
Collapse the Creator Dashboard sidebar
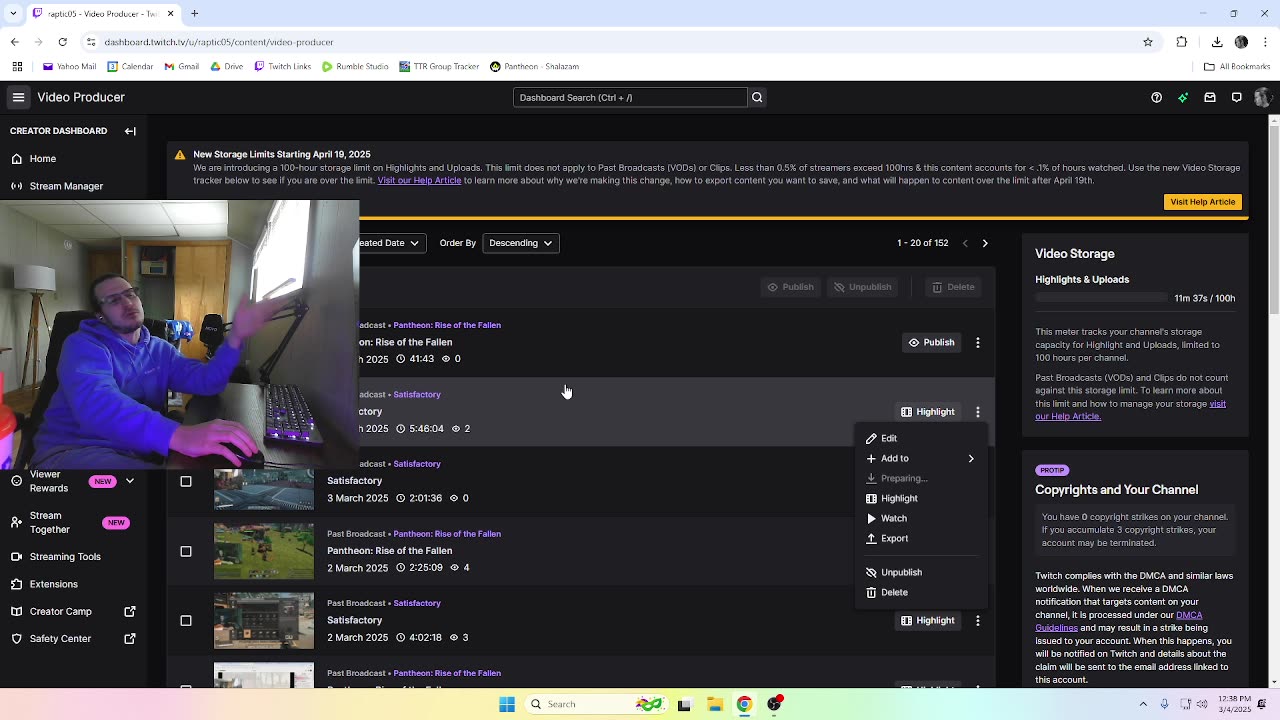point(130,131)
